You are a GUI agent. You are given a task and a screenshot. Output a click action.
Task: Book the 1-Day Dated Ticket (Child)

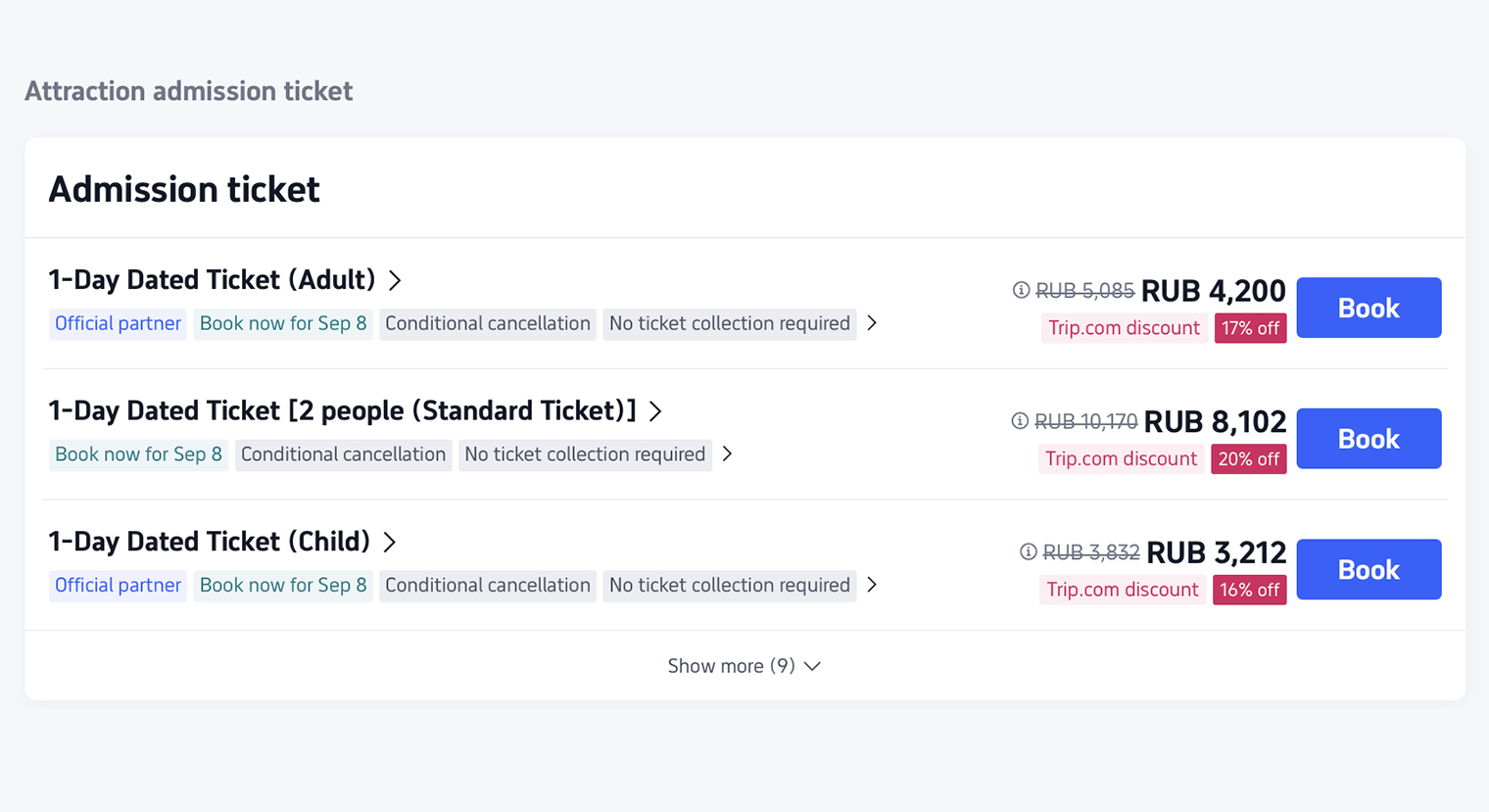coord(1369,569)
